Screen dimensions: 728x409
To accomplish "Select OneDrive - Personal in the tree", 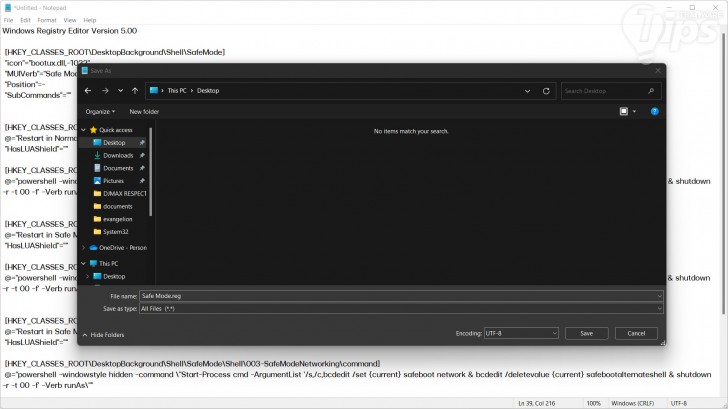I will [123, 248].
